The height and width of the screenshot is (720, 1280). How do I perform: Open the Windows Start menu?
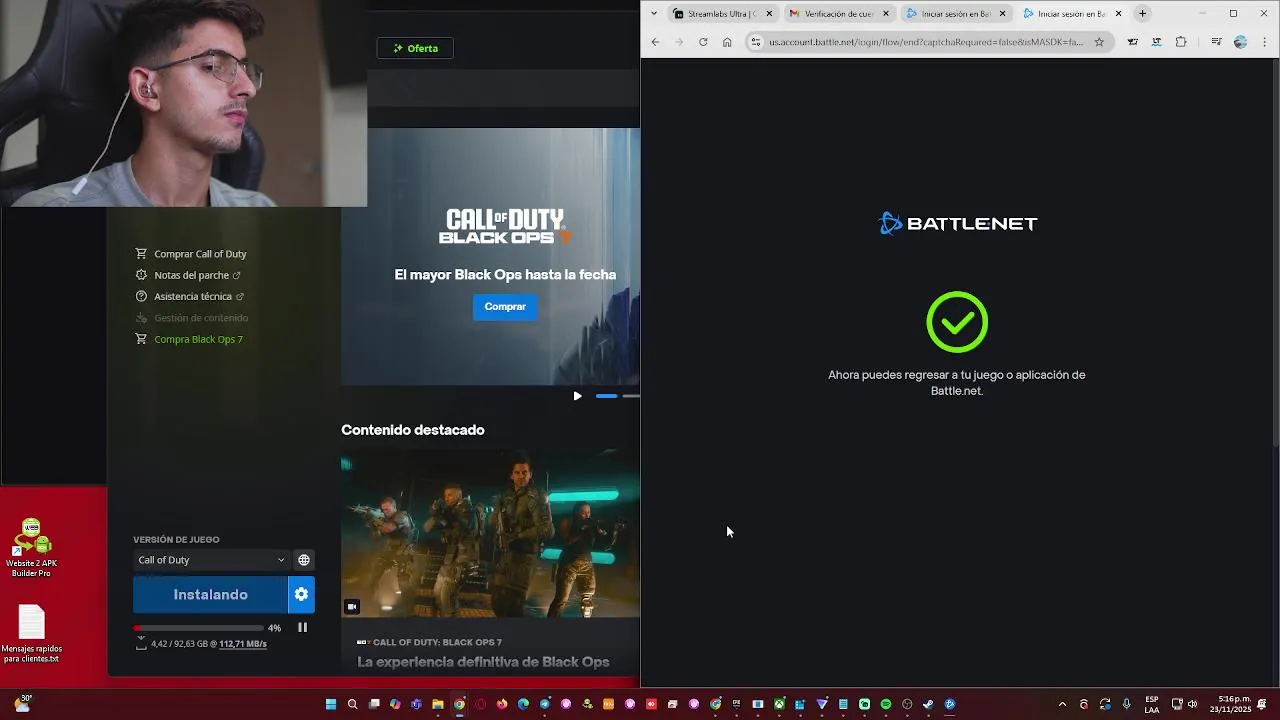tap(330, 704)
